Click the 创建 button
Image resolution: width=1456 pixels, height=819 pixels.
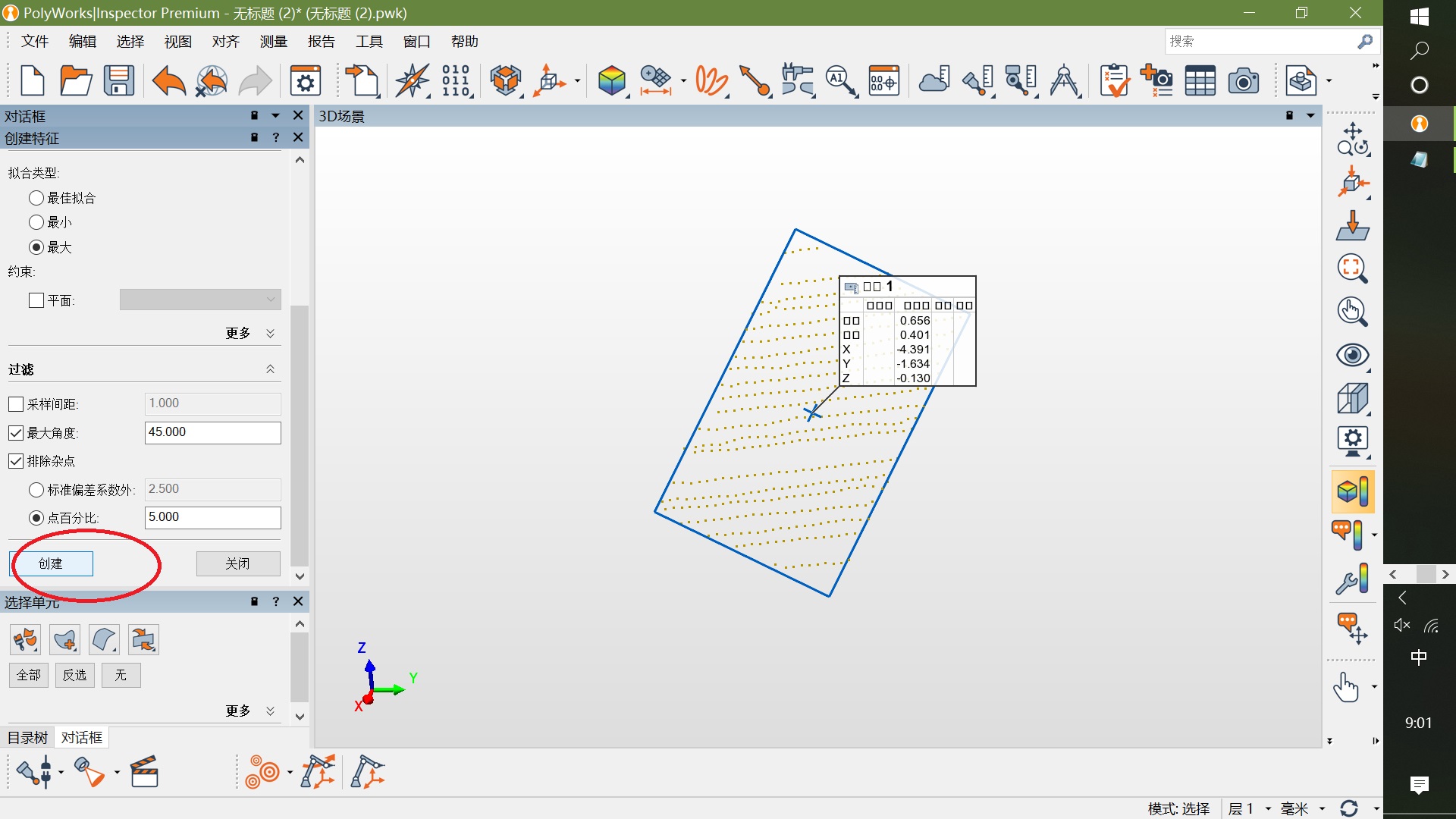(52, 563)
